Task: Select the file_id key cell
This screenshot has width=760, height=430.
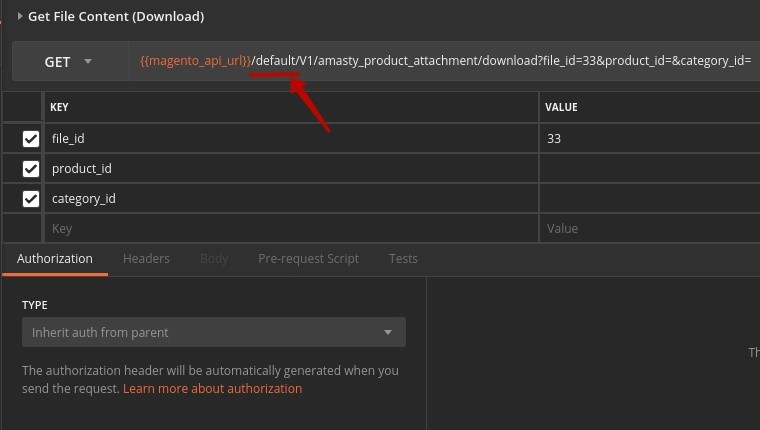Action: (290, 139)
